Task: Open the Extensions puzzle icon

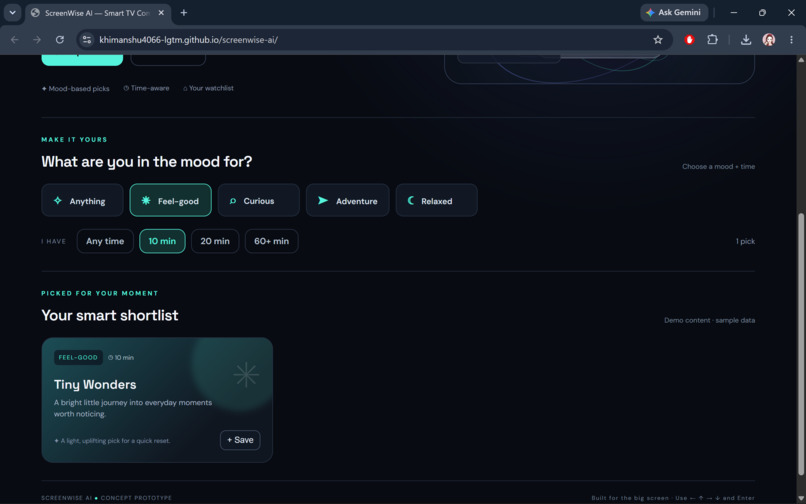Action: point(712,40)
